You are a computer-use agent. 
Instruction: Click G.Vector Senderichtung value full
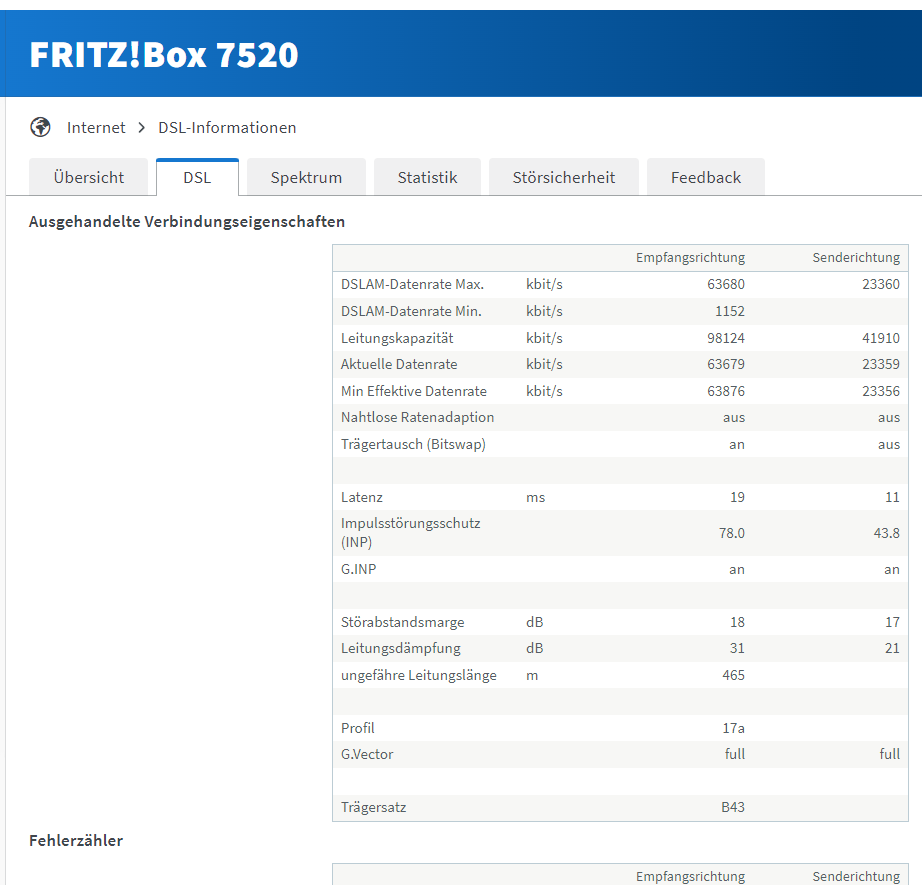pyautogui.click(x=890, y=754)
